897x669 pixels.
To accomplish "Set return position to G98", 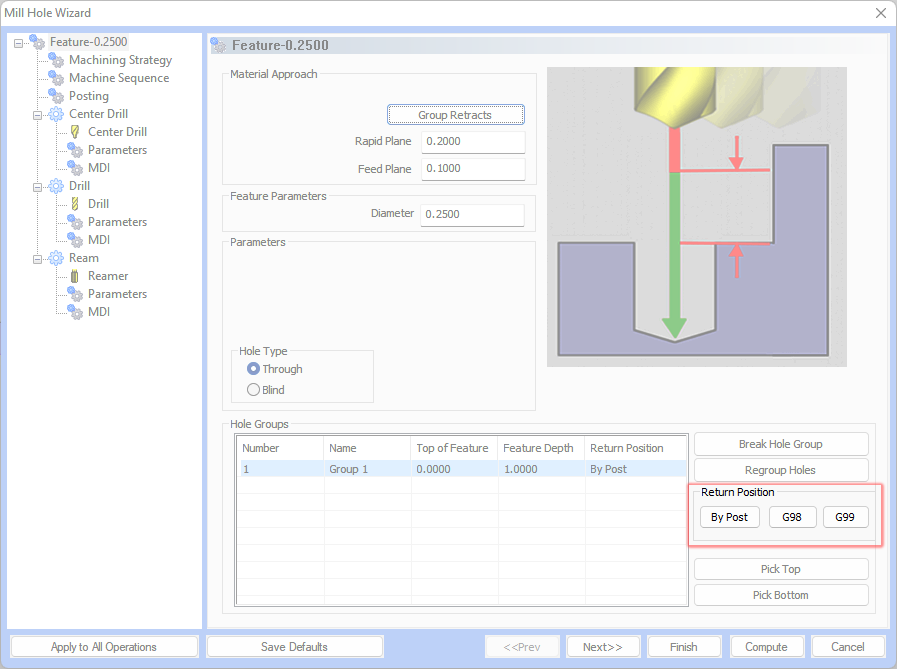I will 792,517.
